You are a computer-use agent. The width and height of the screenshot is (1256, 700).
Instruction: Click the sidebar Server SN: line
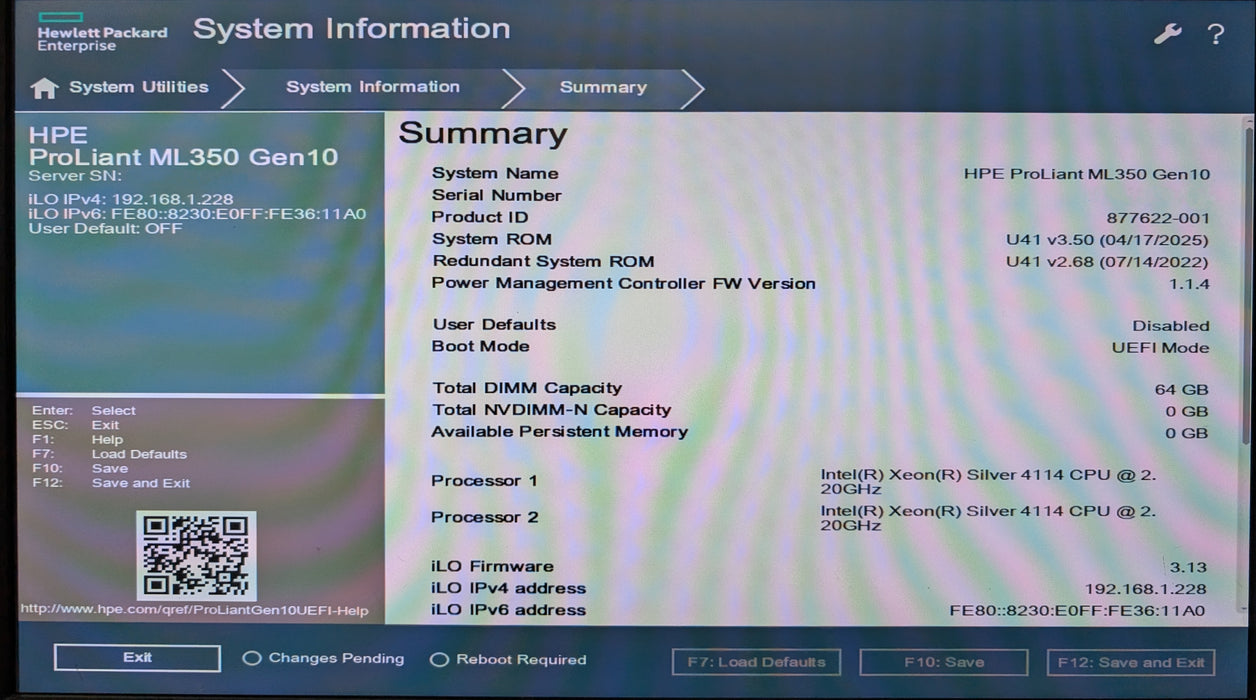click(x=75, y=176)
